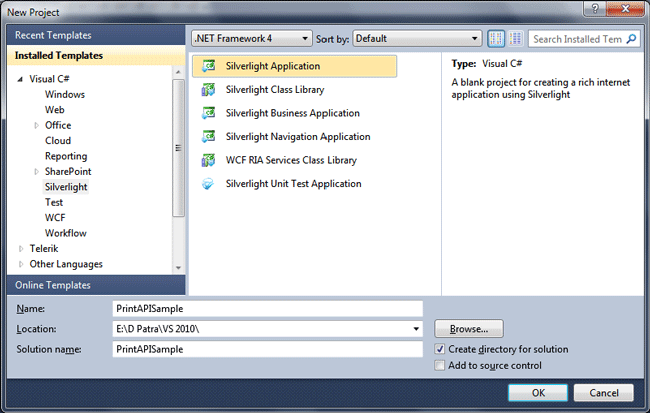Select Windows under Visual C#
The width and height of the screenshot is (650, 413).
(65, 95)
